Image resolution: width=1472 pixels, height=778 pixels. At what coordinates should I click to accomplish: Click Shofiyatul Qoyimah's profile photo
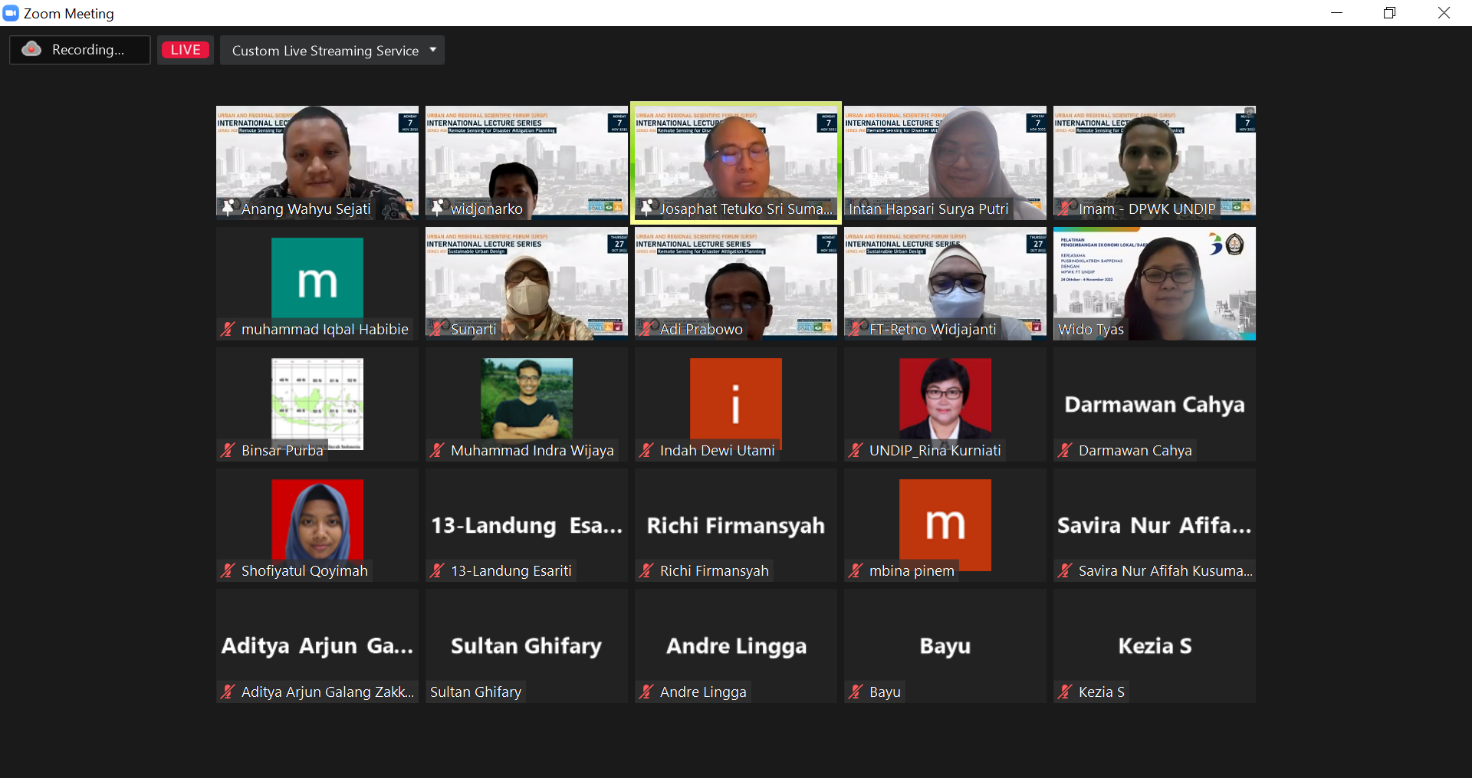[x=317, y=519]
